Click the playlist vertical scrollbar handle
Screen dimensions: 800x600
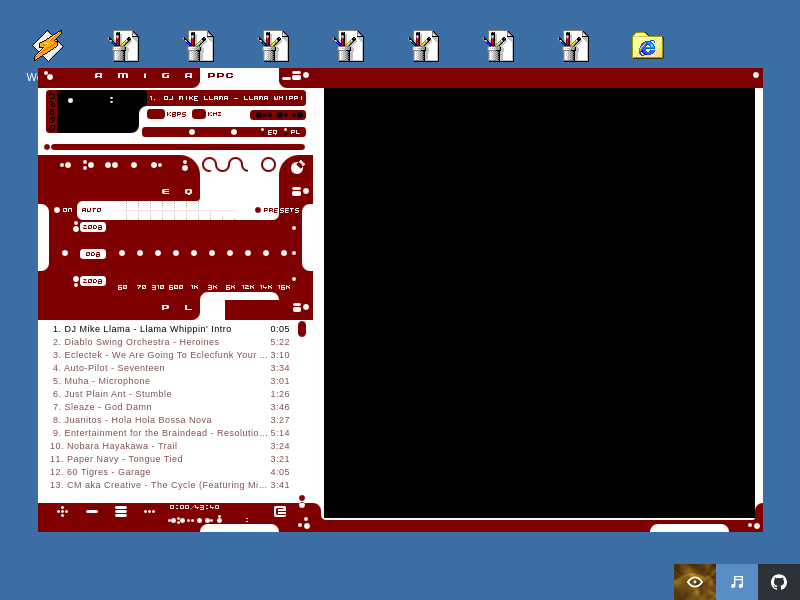(x=302, y=329)
